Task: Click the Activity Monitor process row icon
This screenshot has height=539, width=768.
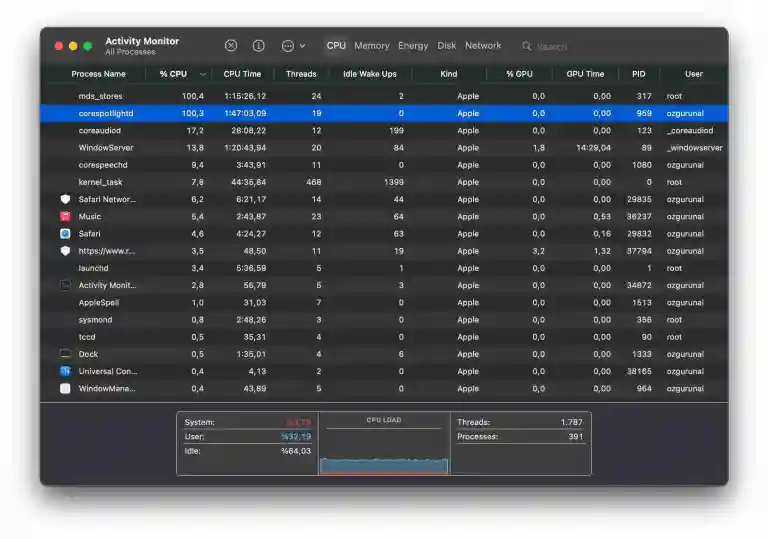Action: point(65,285)
